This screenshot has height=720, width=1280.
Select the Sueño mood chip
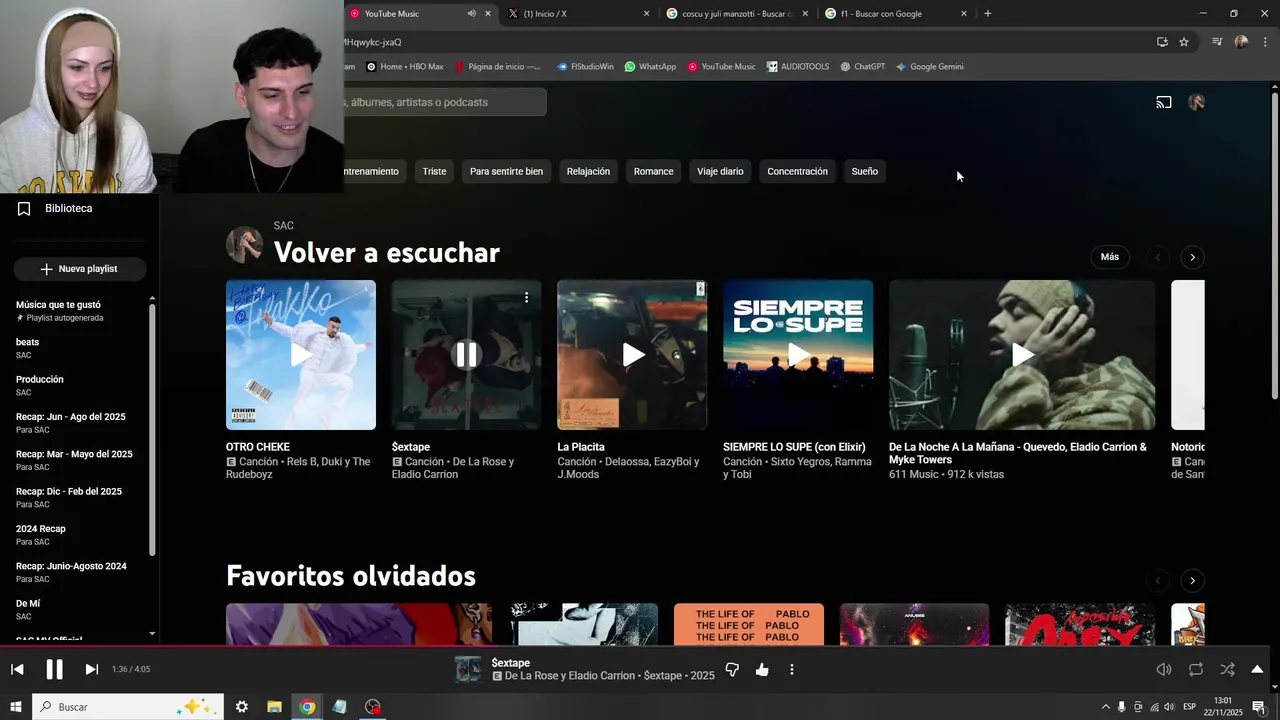[x=864, y=171]
